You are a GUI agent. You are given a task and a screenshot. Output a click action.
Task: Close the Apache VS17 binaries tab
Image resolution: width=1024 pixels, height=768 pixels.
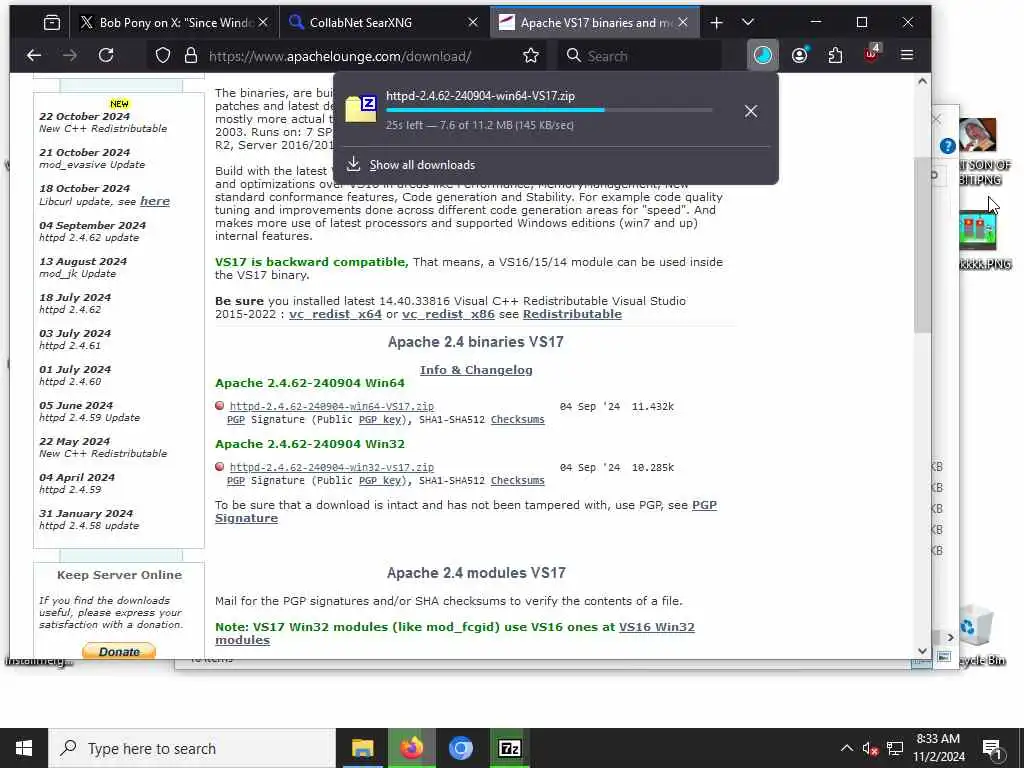(683, 23)
